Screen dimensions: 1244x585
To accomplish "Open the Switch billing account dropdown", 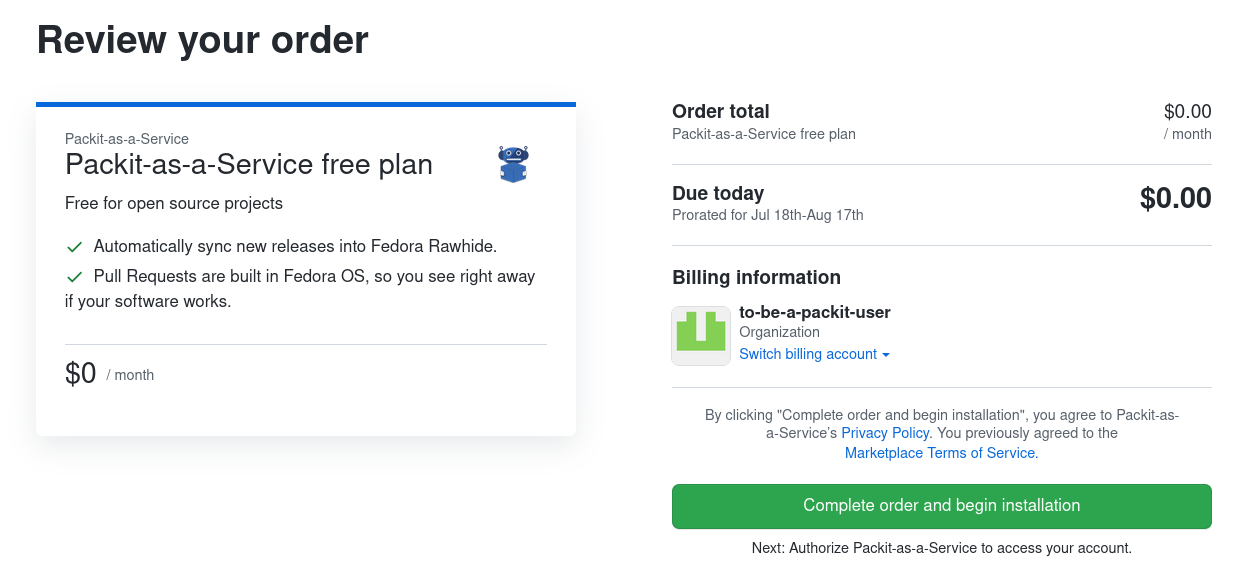I will point(814,354).
